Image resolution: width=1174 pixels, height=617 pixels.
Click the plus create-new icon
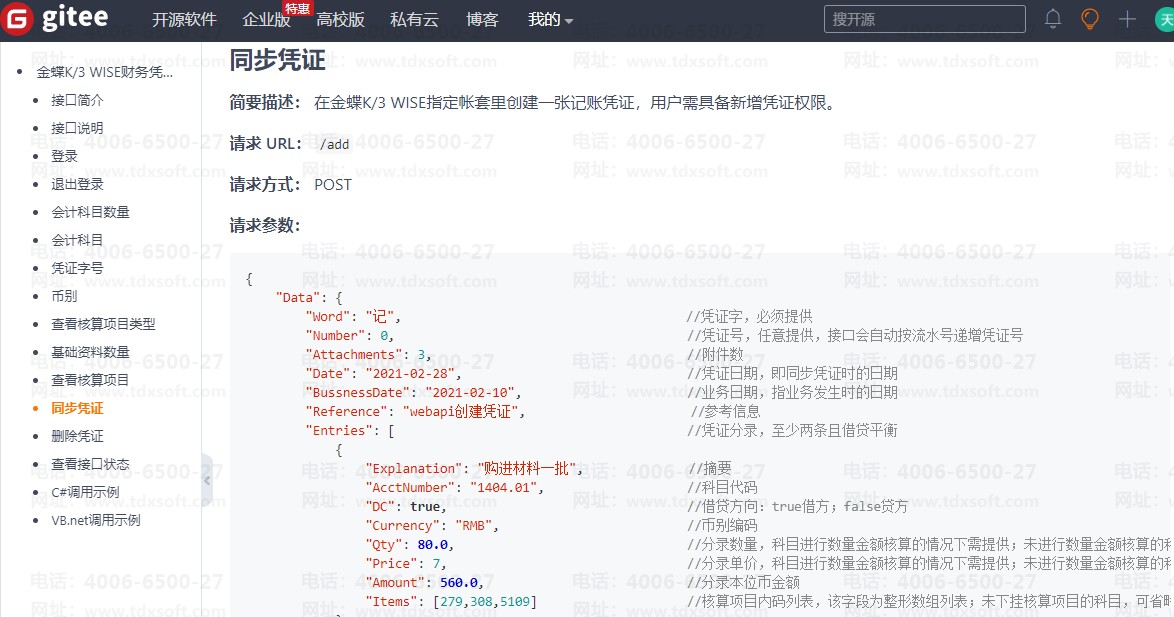1127,19
